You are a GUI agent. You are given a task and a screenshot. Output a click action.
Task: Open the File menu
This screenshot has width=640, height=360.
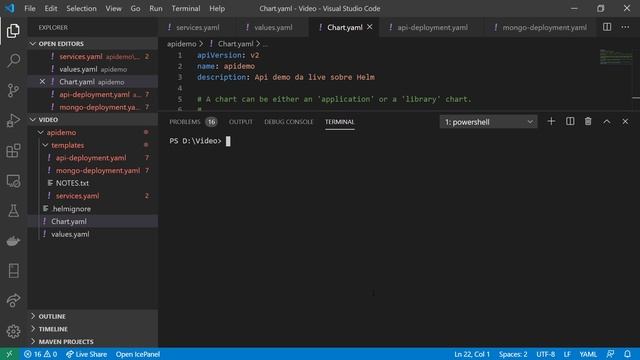pyautogui.click(x=30, y=8)
